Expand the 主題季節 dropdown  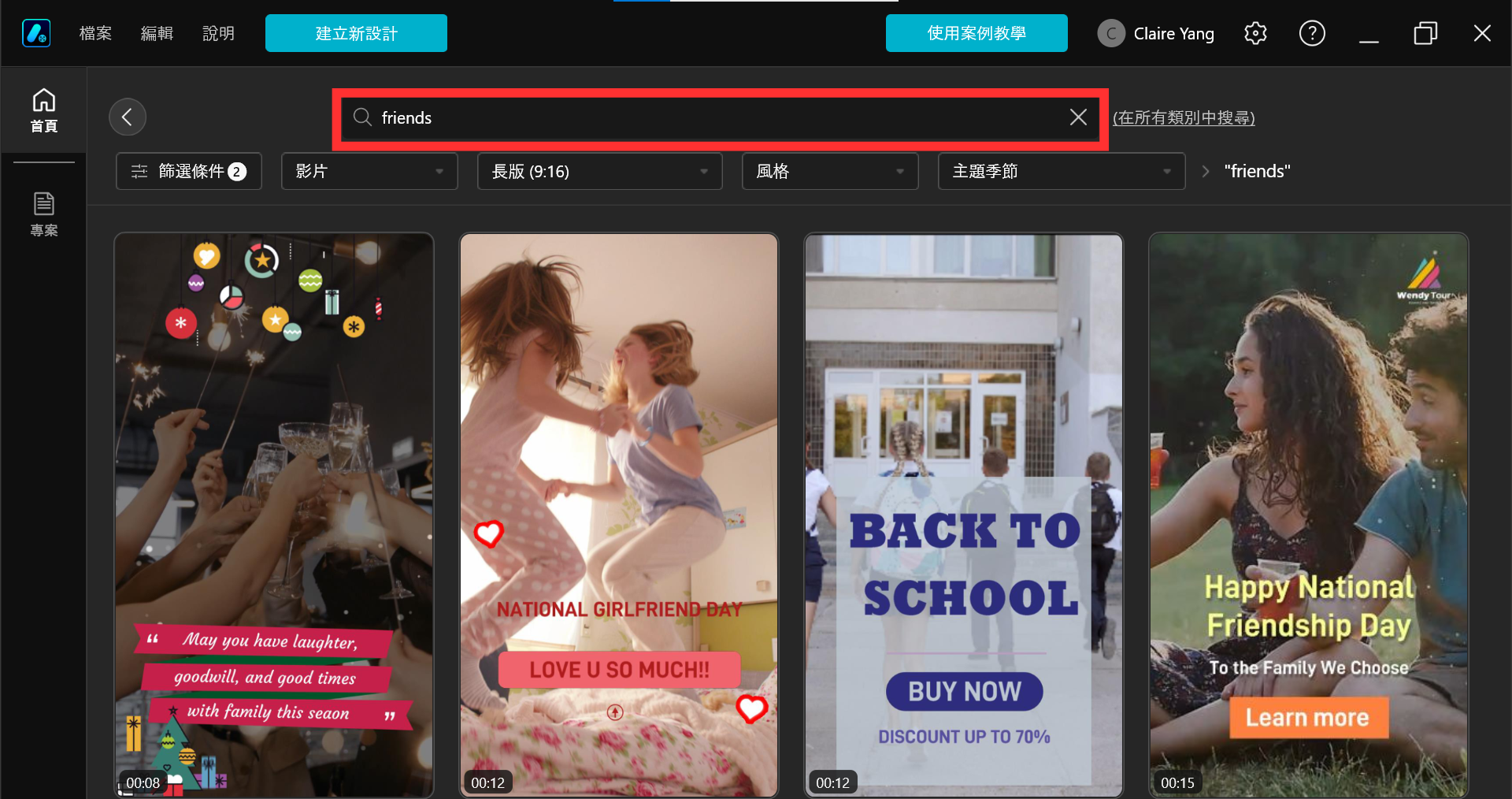point(1062,171)
